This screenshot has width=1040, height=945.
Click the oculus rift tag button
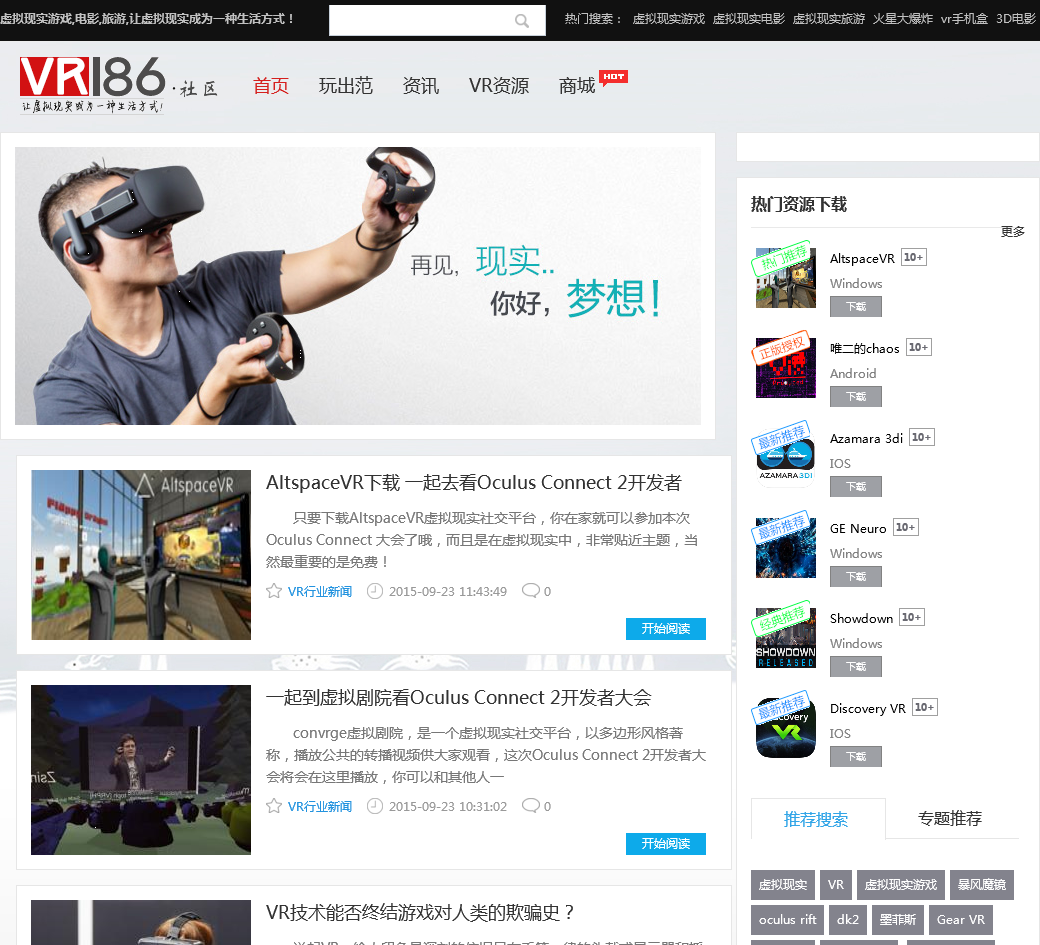tap(787, 920)
